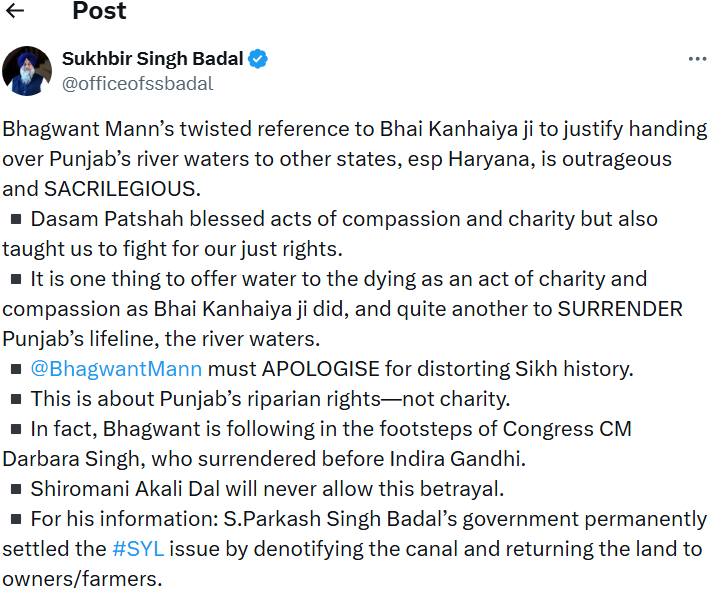Open the post's more options ellipsis menu
The height and width of the screenshot is (599, 719).
(x=697, y=59)
